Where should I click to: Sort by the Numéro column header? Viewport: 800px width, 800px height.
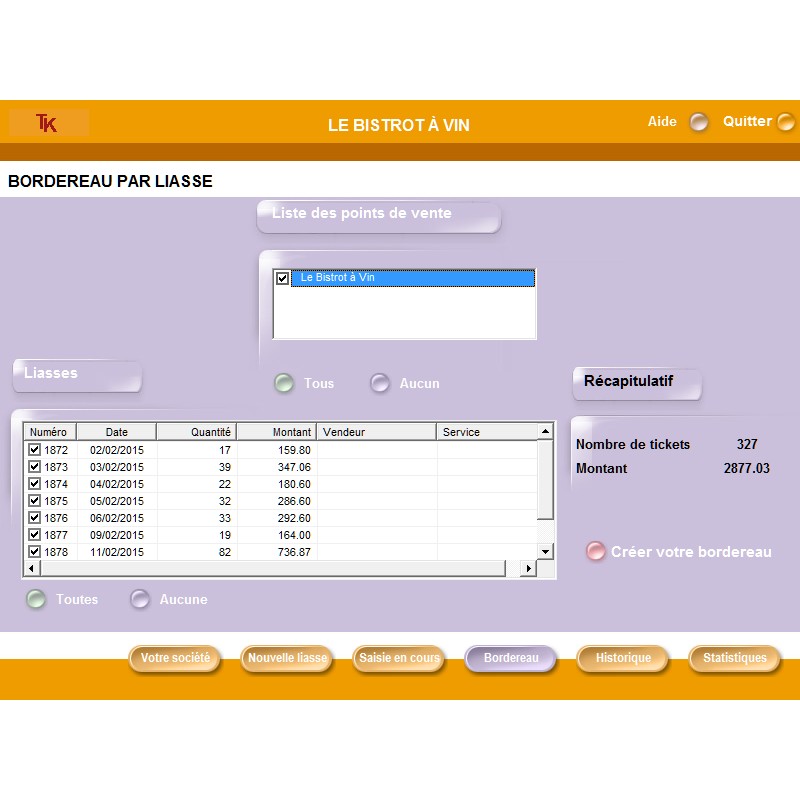51,432
